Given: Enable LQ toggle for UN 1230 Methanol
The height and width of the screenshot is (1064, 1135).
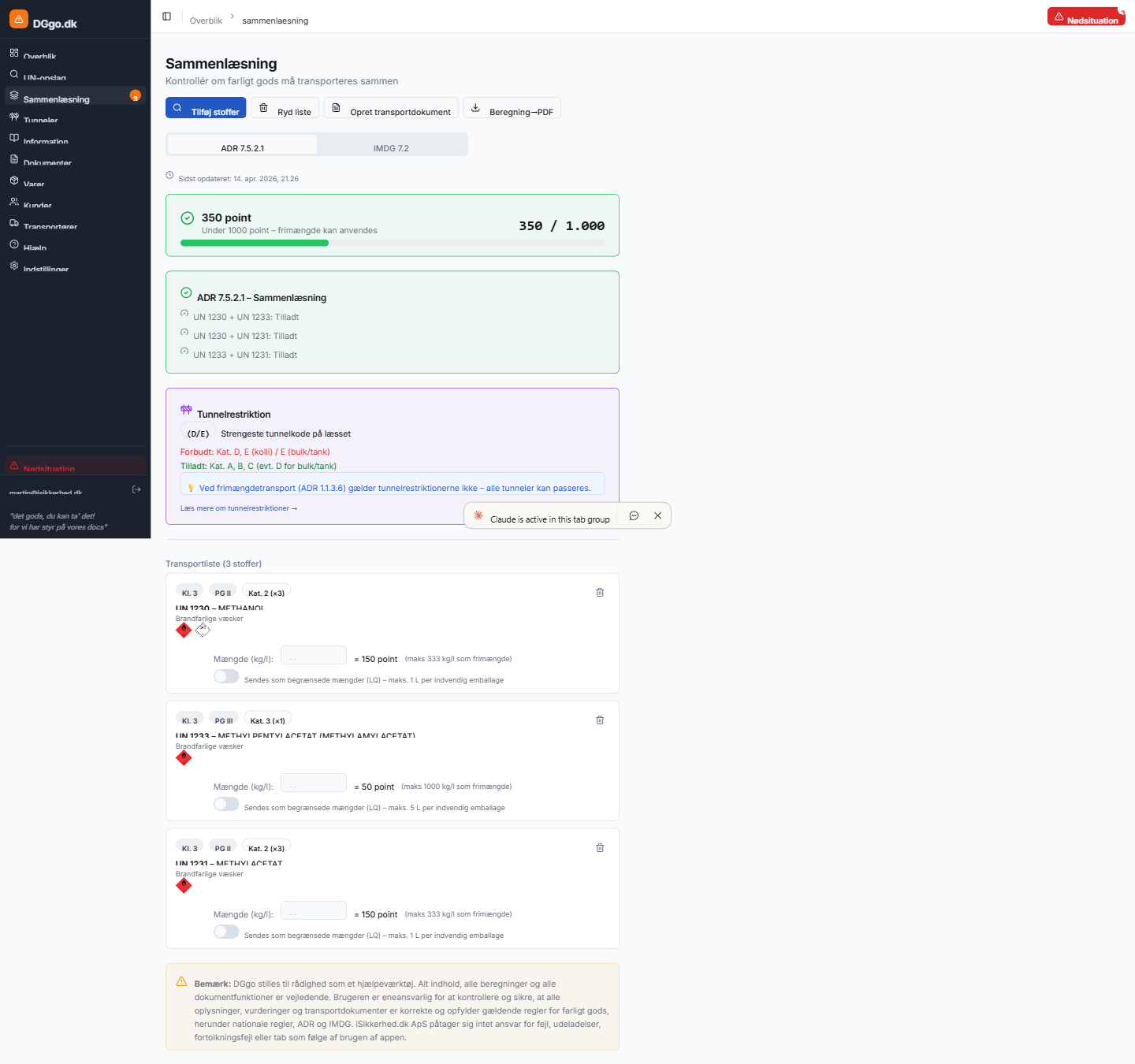Looking at the screenshot, I should (226, 677).
